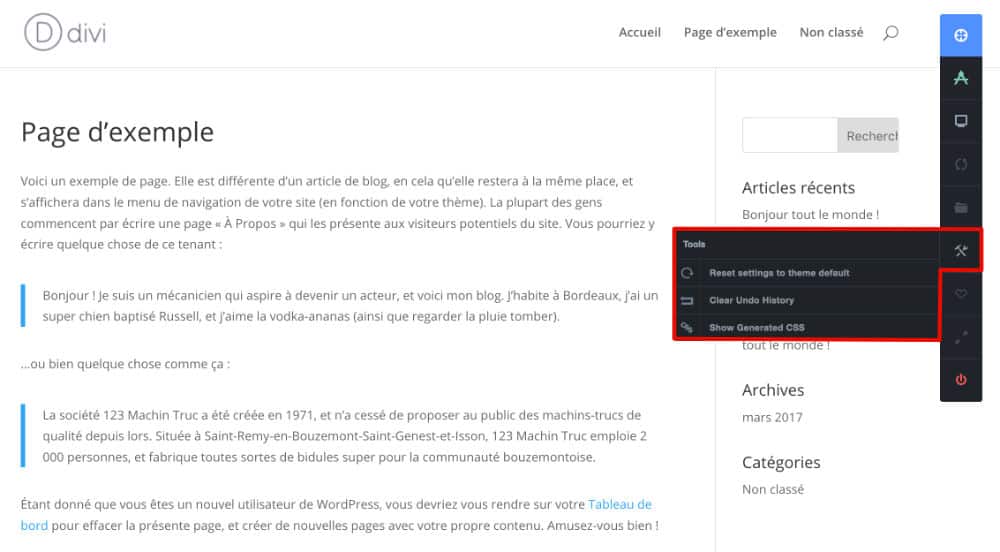Screen dimensions: 1000x552
Task: Open Page d'exemple nav item
Action: (730, 33)
